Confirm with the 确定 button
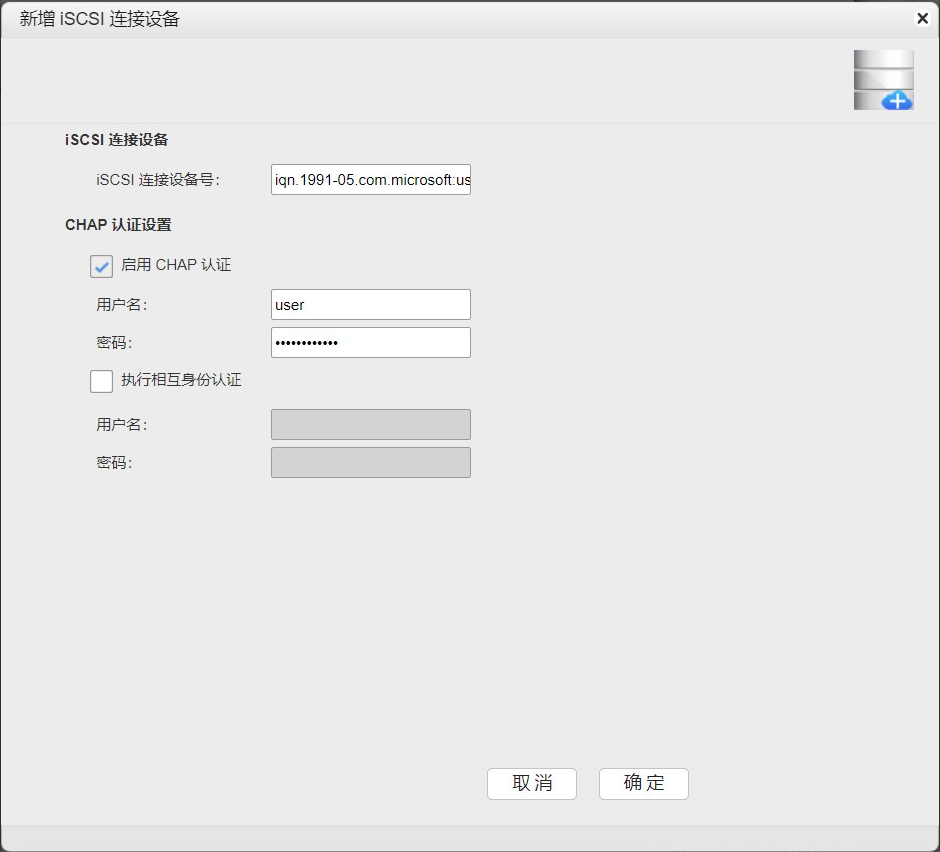The width and height of the screenshot is (940, 852). pyautogui.click(x=643, y=784)
